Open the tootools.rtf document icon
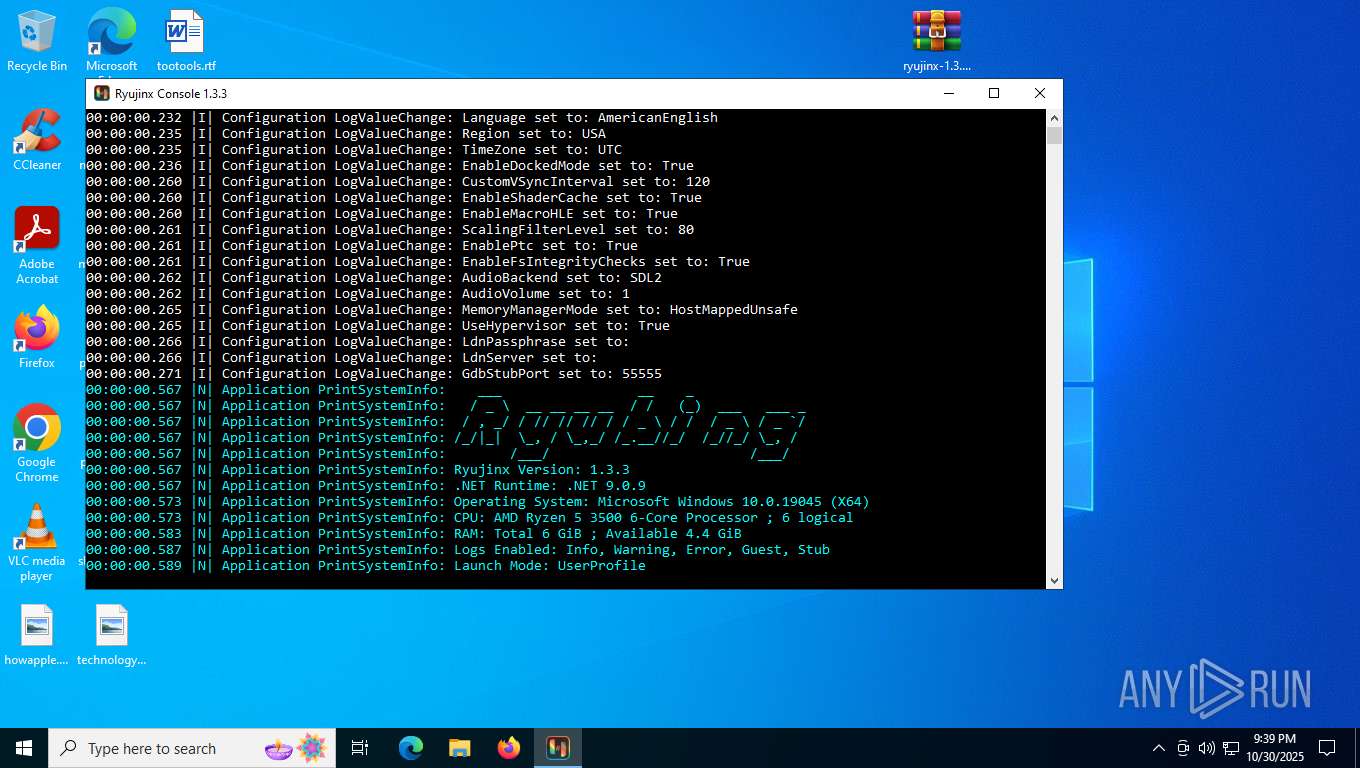The width and height of the screenshot is (1360, 768). click(186, 40)
